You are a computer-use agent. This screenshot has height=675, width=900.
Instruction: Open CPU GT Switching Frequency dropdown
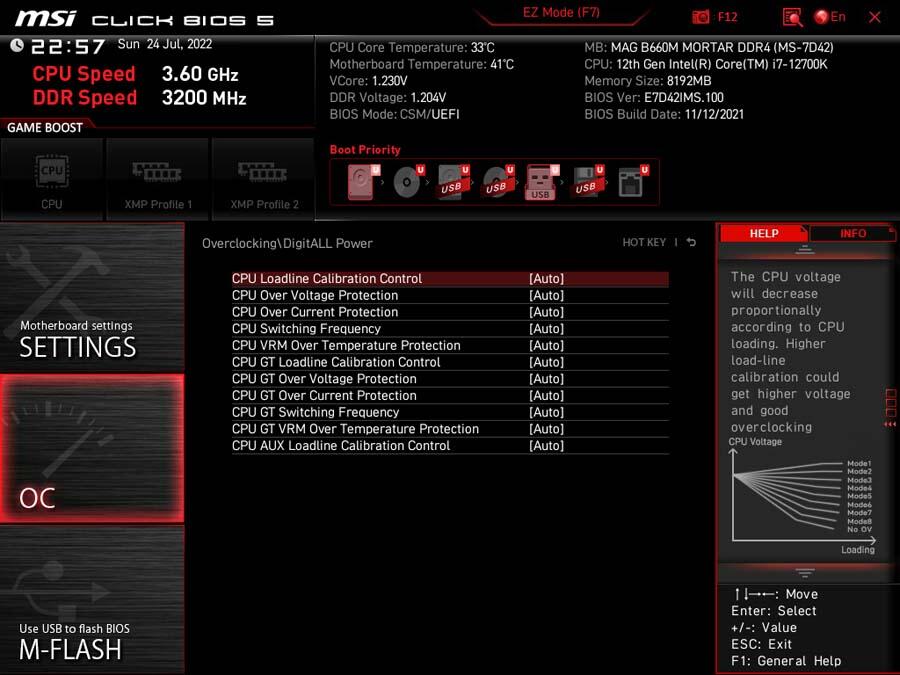450,412
